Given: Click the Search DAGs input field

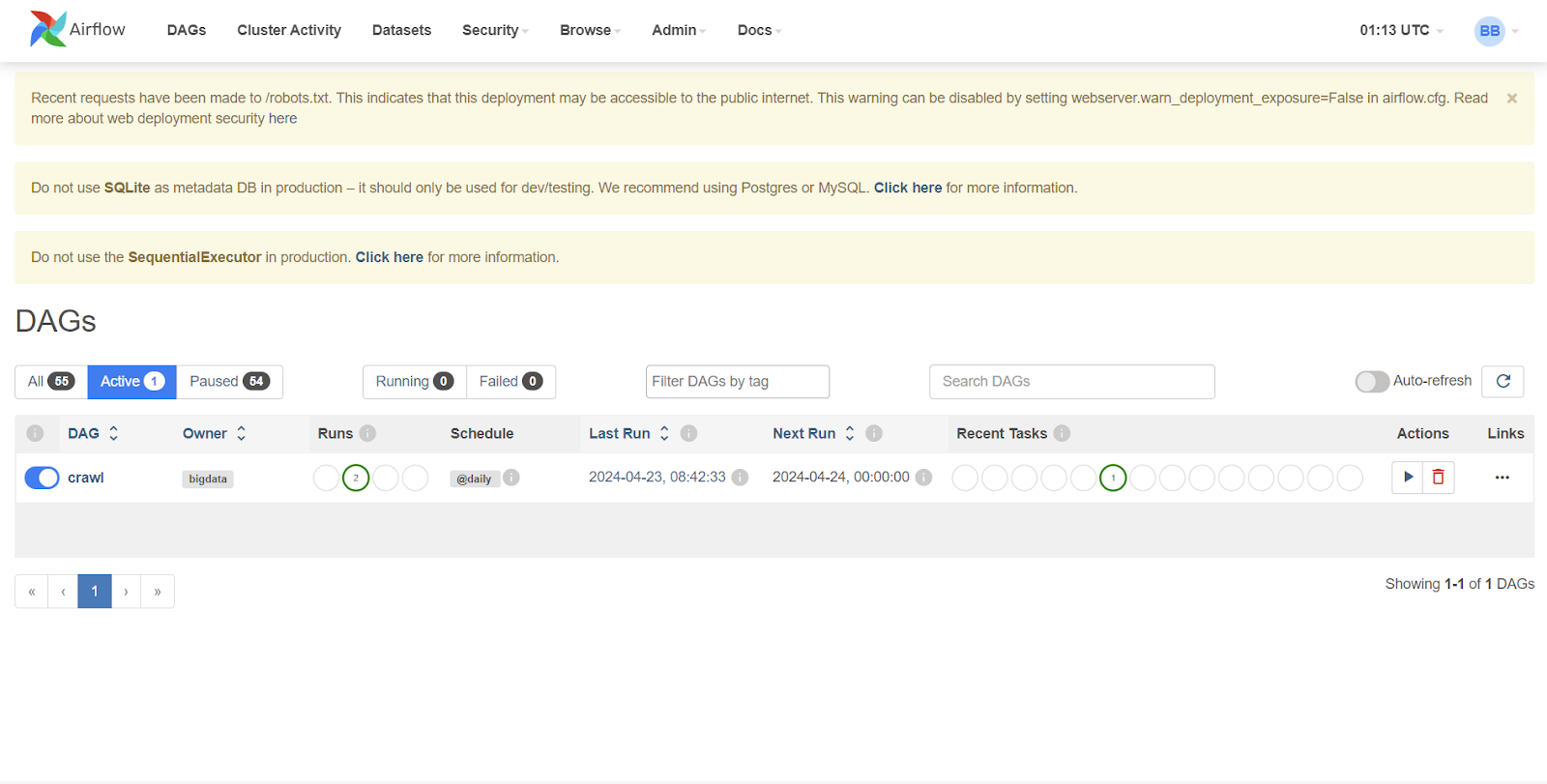Looking at the screenshot, I should pos(1071,381).
